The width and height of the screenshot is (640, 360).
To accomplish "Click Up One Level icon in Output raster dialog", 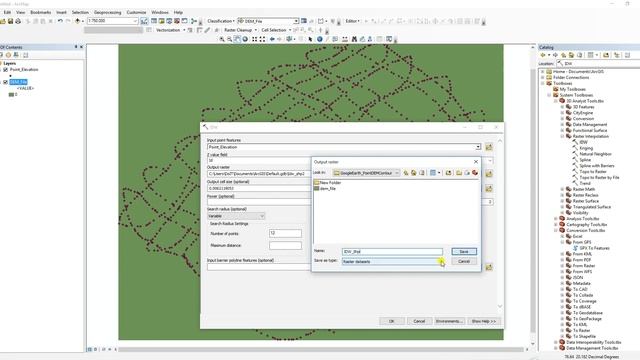I will (x=406, y=173).
